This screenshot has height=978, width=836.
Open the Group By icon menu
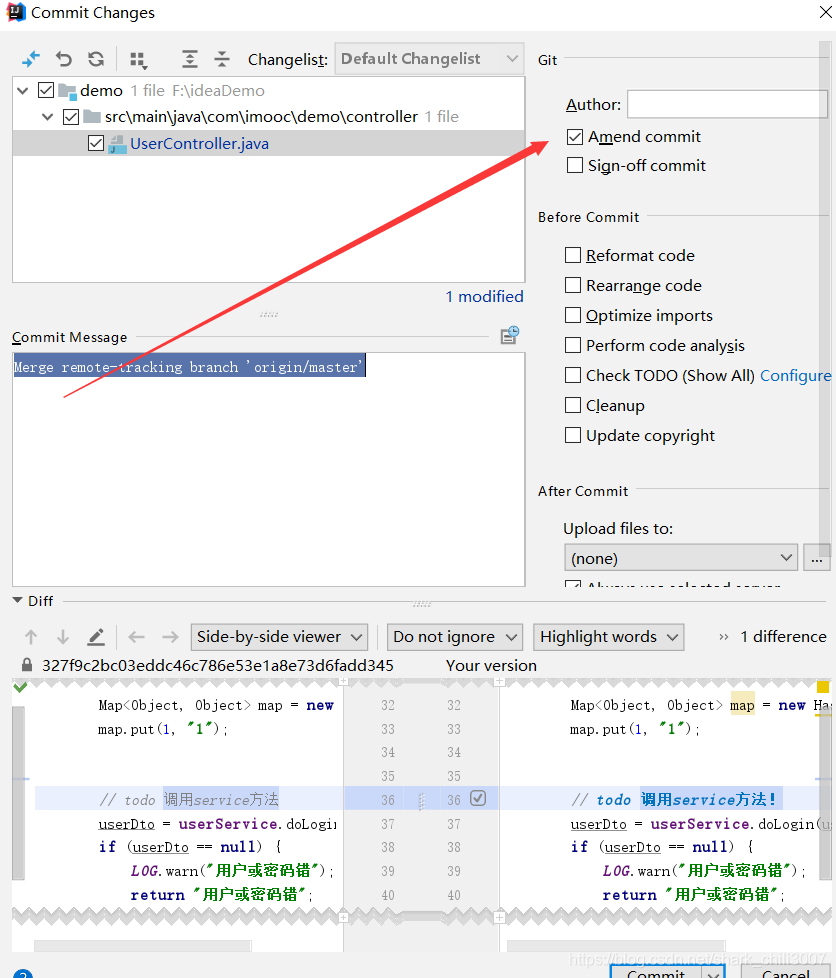(x=138, y=60)
